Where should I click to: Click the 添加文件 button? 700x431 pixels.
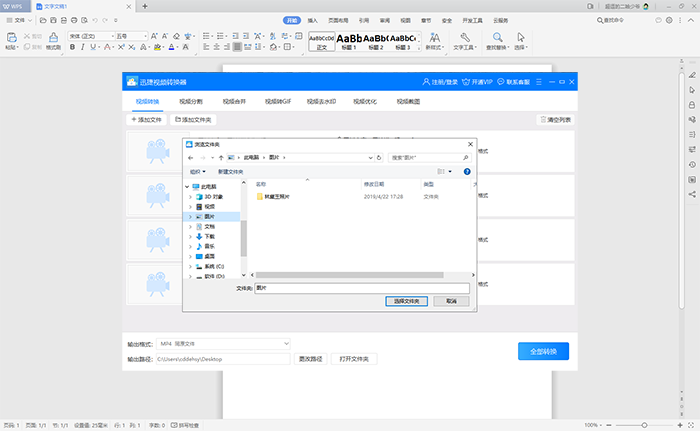tap(146, 120)
